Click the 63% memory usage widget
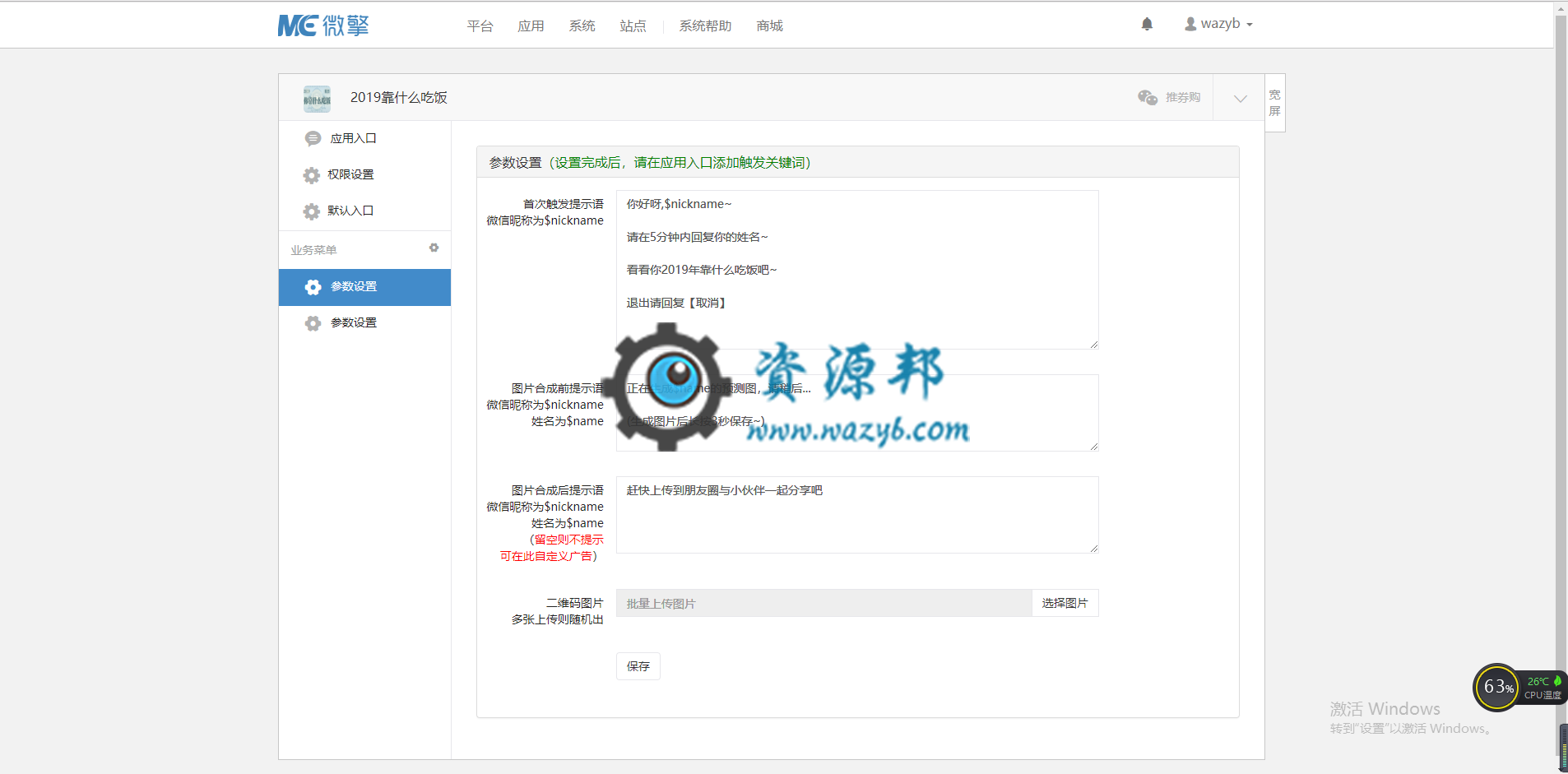1568x774 pixels. [1497, 688]
